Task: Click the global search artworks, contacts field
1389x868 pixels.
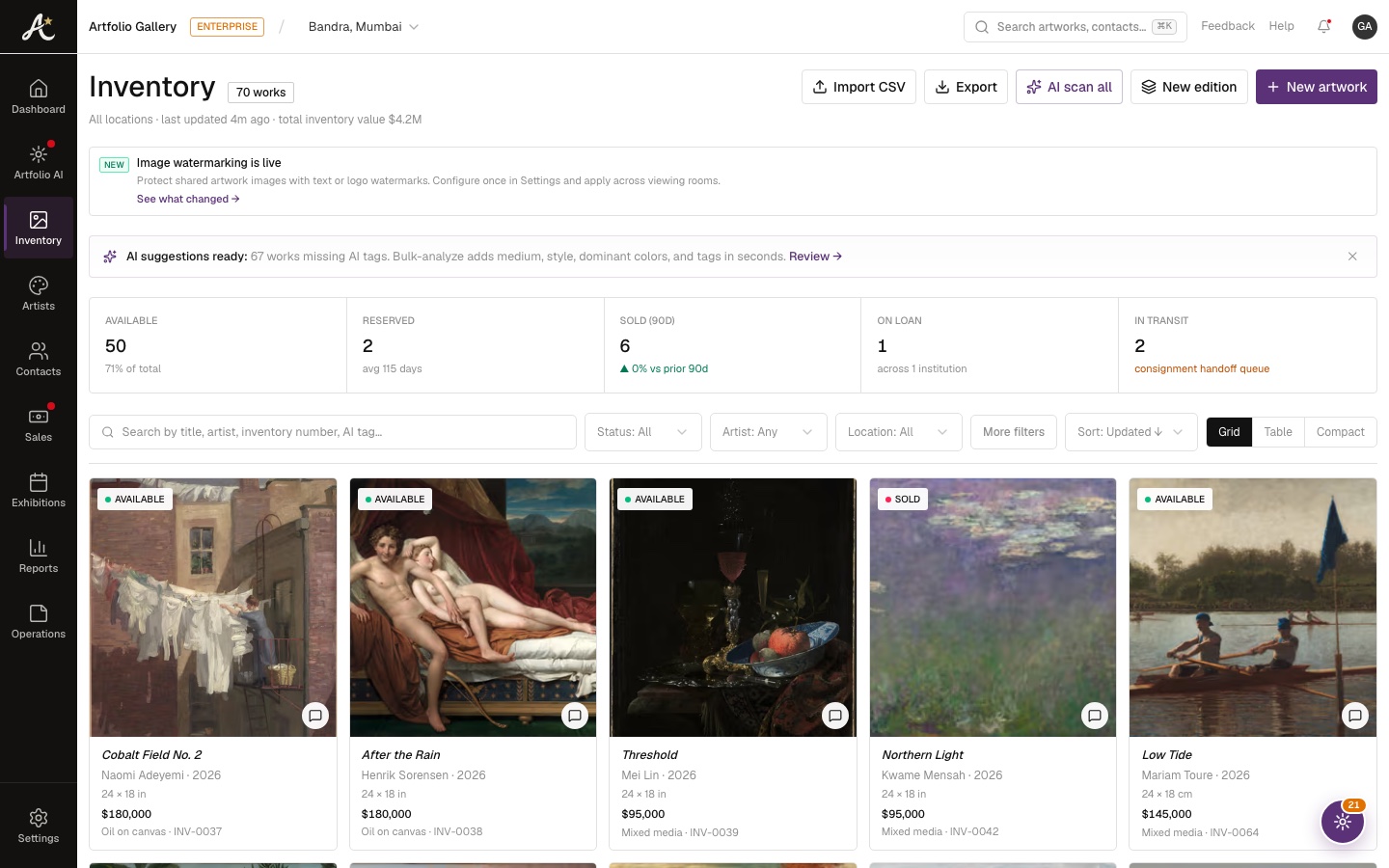Action: (x=1076, y=27)
